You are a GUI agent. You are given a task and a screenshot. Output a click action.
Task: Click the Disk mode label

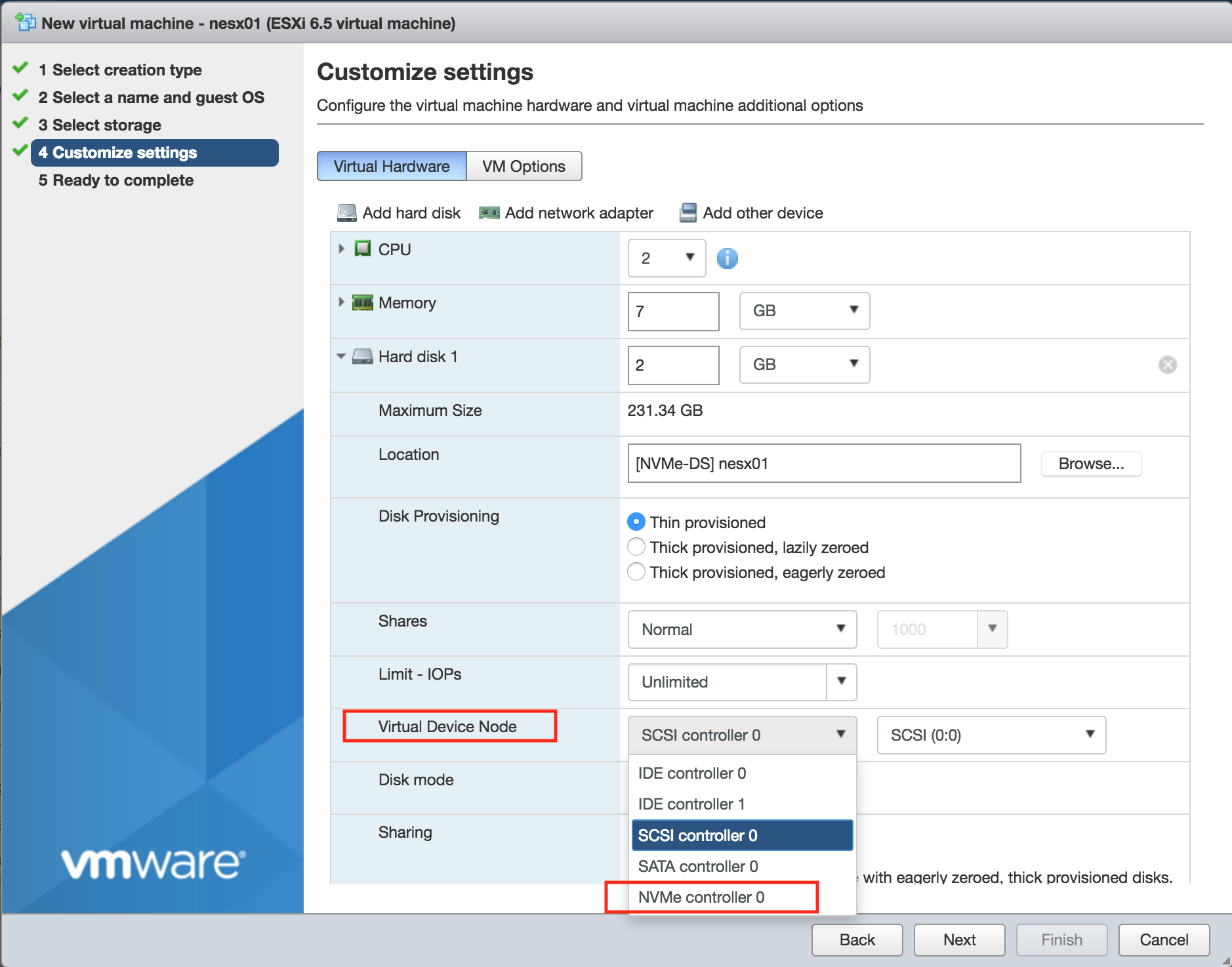[416, 780]
